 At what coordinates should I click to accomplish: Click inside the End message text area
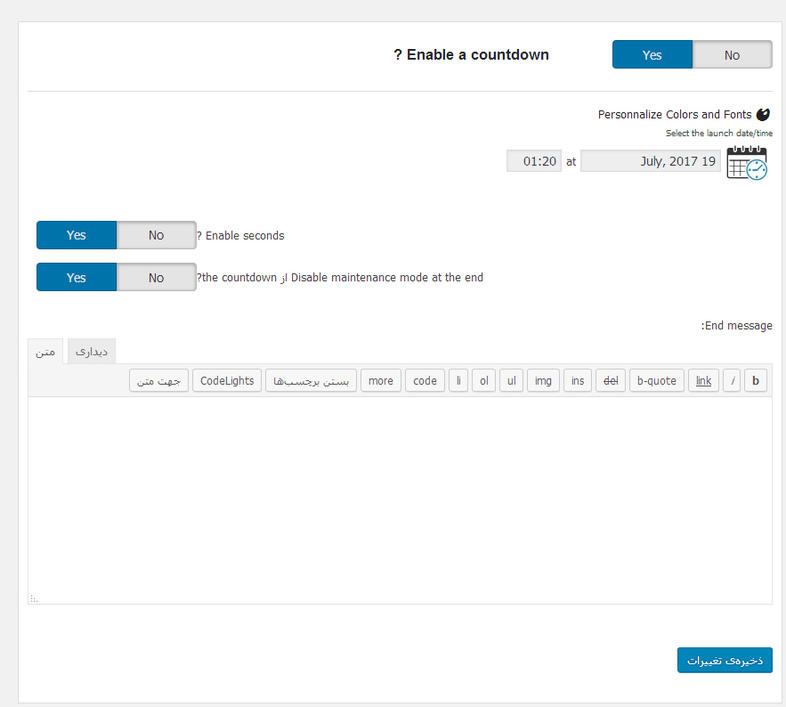(400, 500)
